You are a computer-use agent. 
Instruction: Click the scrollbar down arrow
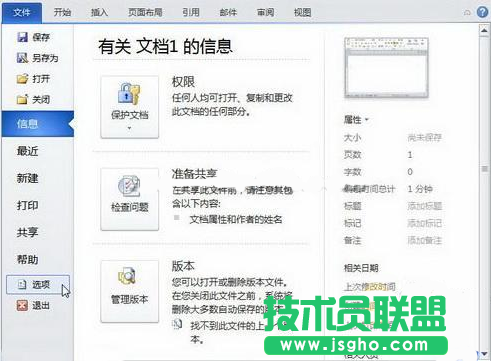coord(484,354)
